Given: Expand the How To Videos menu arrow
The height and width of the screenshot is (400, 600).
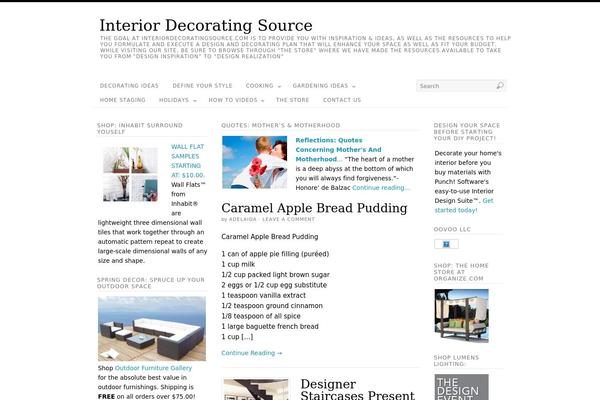Looking at the screenshot, I should [262, 101].
